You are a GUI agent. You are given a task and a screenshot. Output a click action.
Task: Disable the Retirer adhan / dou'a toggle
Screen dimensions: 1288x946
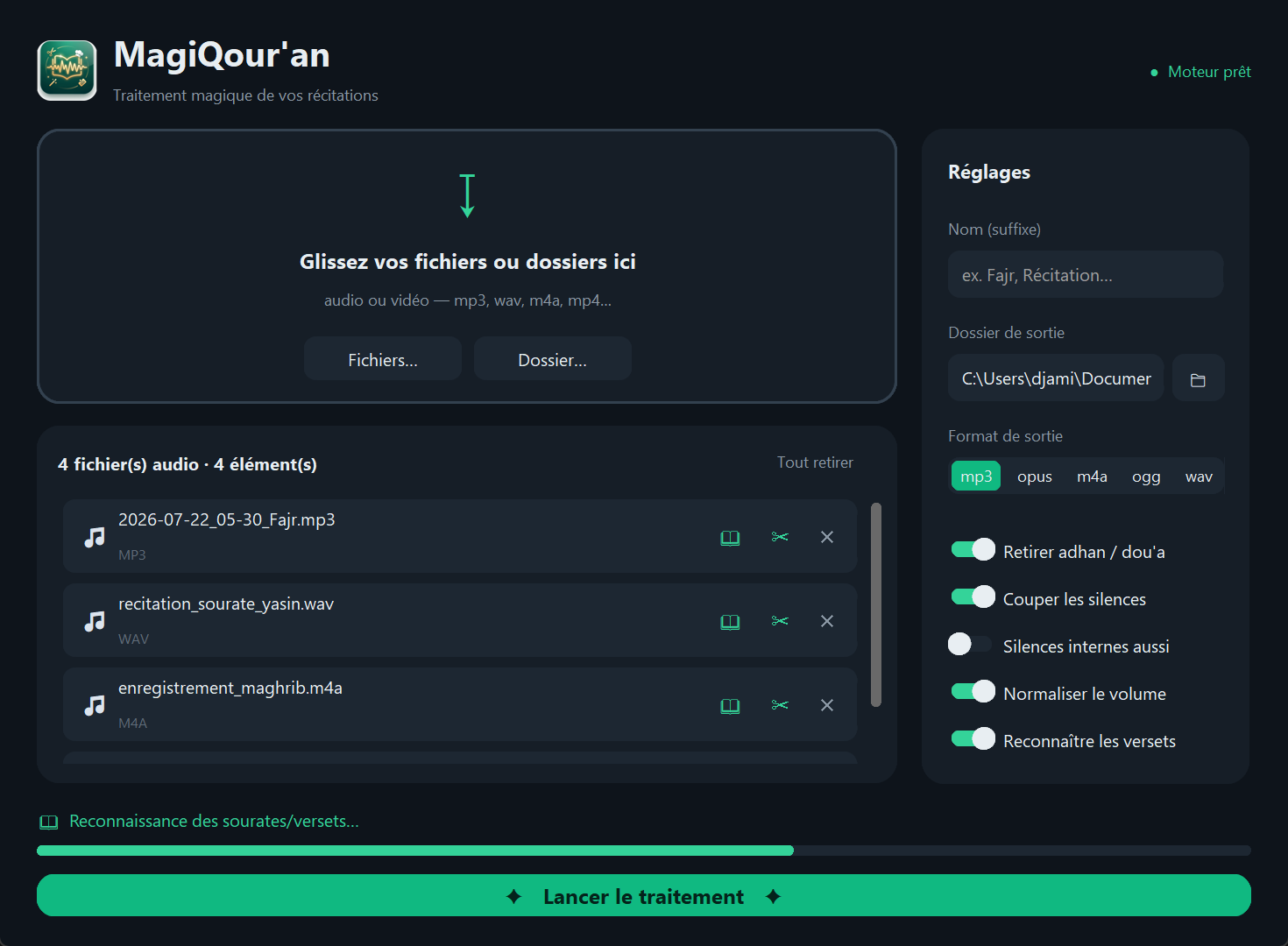click(x=973, y=550)
